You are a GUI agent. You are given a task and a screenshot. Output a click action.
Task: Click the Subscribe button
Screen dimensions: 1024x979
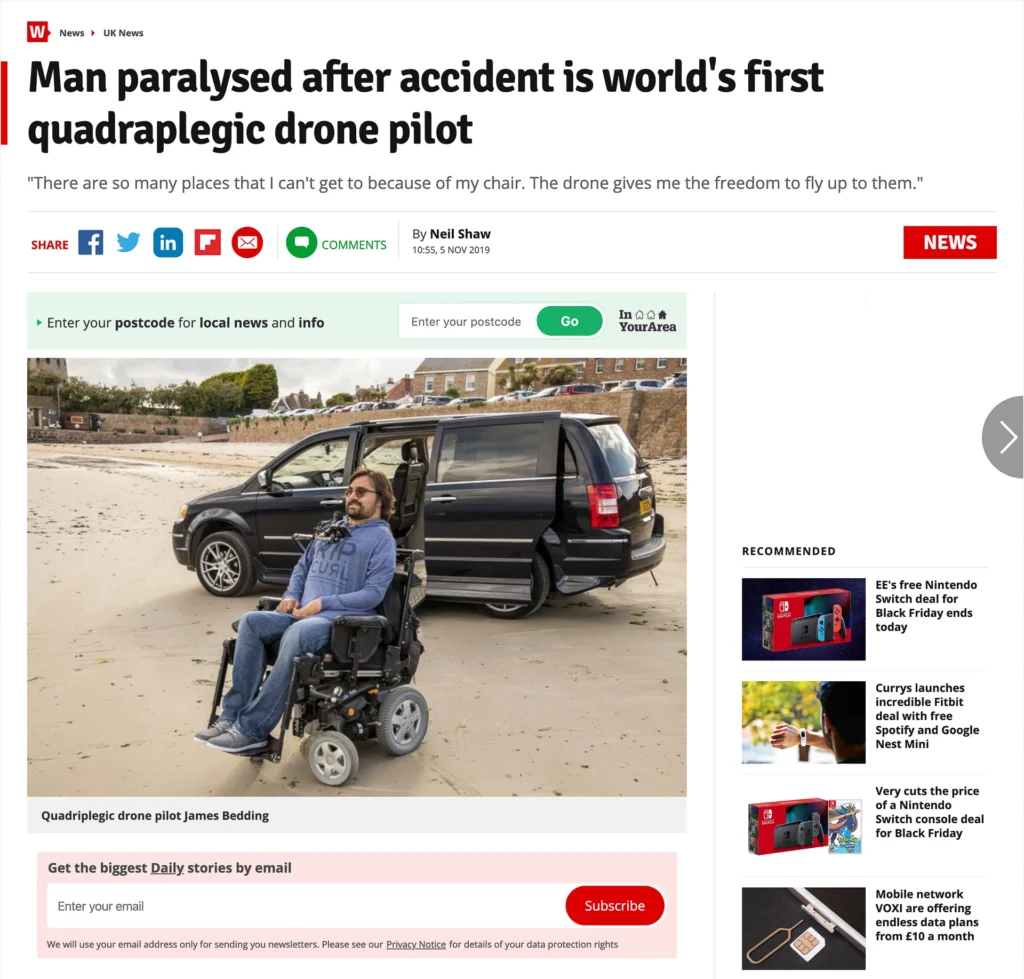[x=615, y=906]
